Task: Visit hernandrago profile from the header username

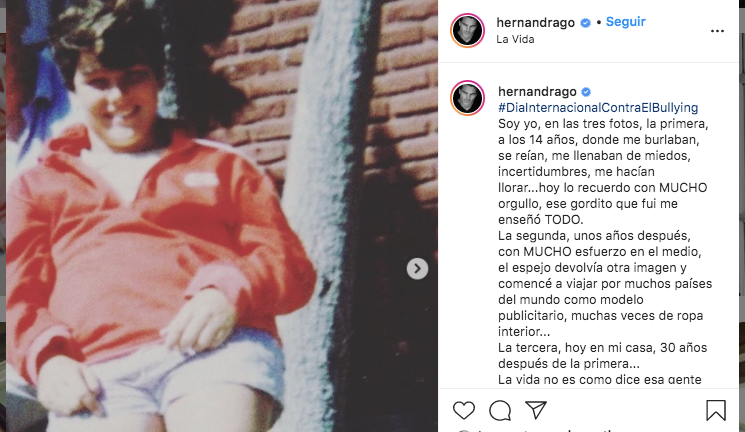Action: tap(535, 23)
